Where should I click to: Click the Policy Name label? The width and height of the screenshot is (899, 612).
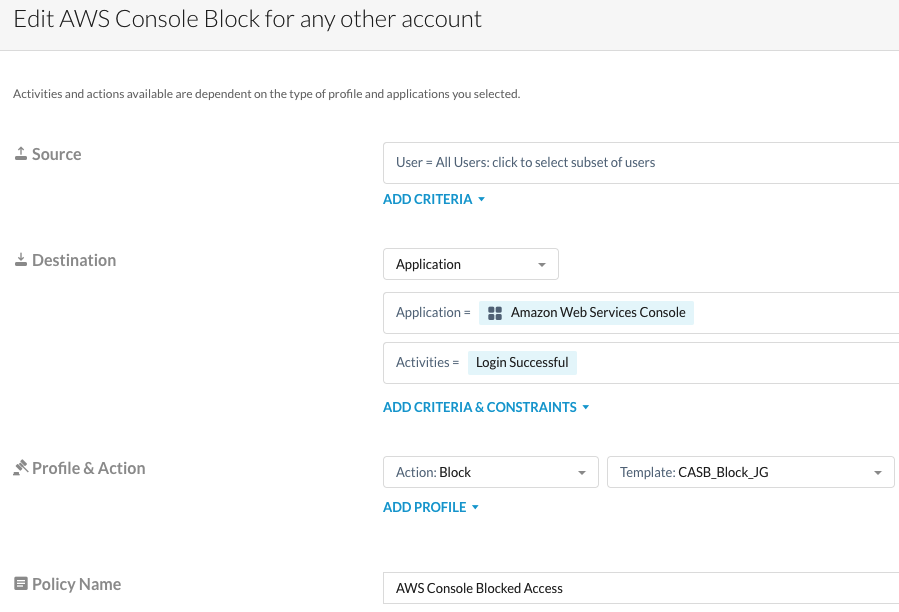pyautogui.click(x=77, y=584)
